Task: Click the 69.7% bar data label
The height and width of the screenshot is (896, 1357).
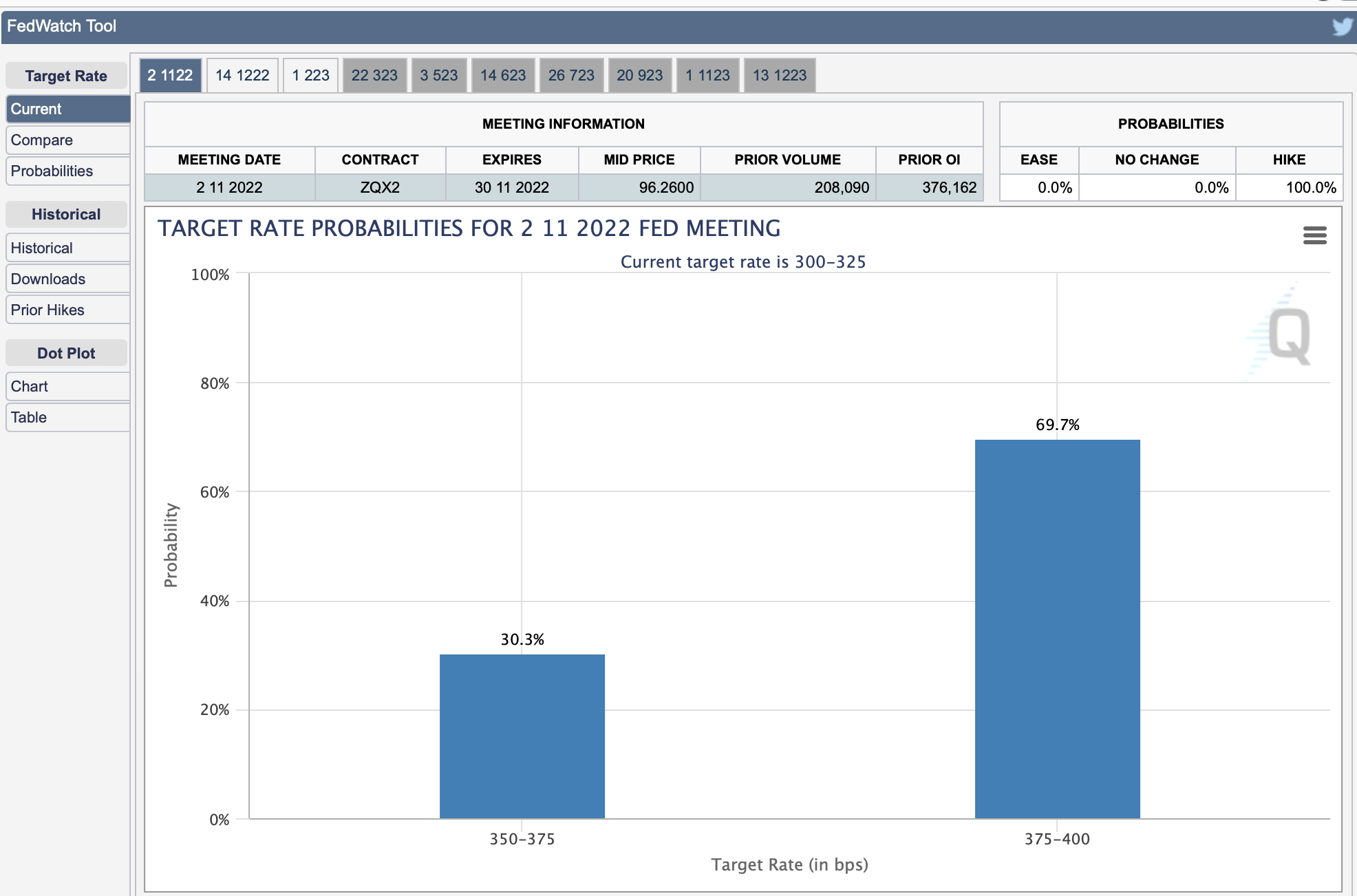Action: click(x=1058, y=425)
